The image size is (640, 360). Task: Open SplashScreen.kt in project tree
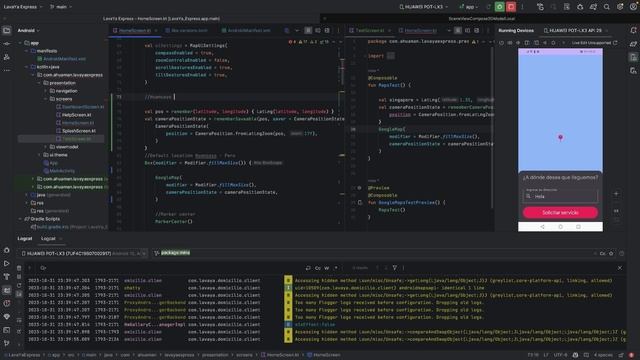(x=78, y=131)
